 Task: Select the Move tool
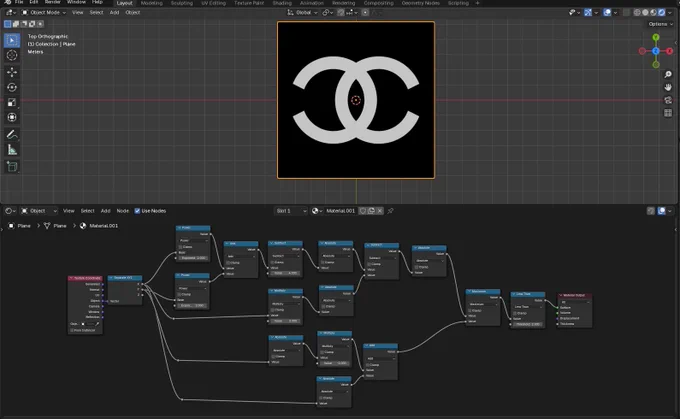(12, 72)
